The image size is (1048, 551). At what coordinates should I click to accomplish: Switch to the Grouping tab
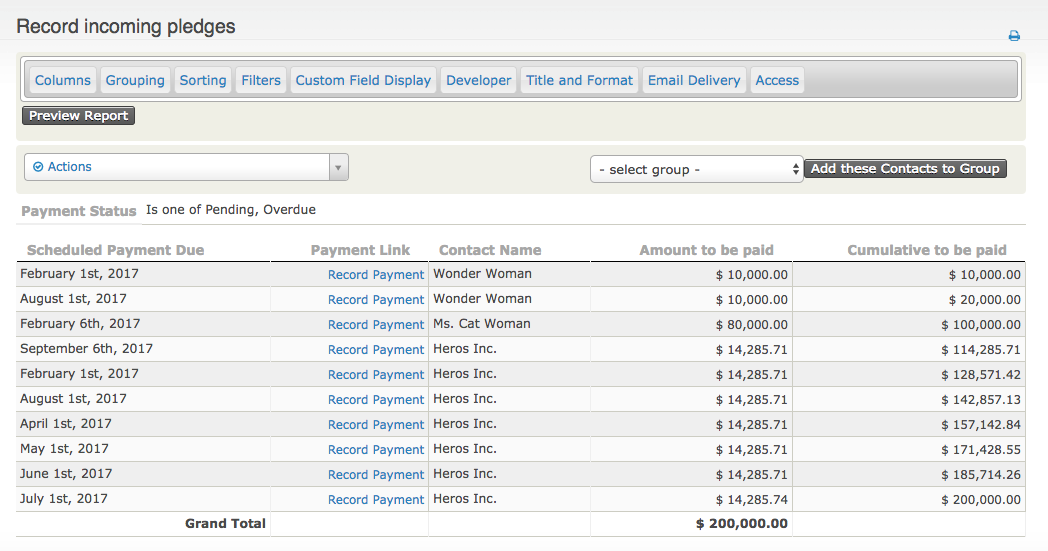coord(135,80)
